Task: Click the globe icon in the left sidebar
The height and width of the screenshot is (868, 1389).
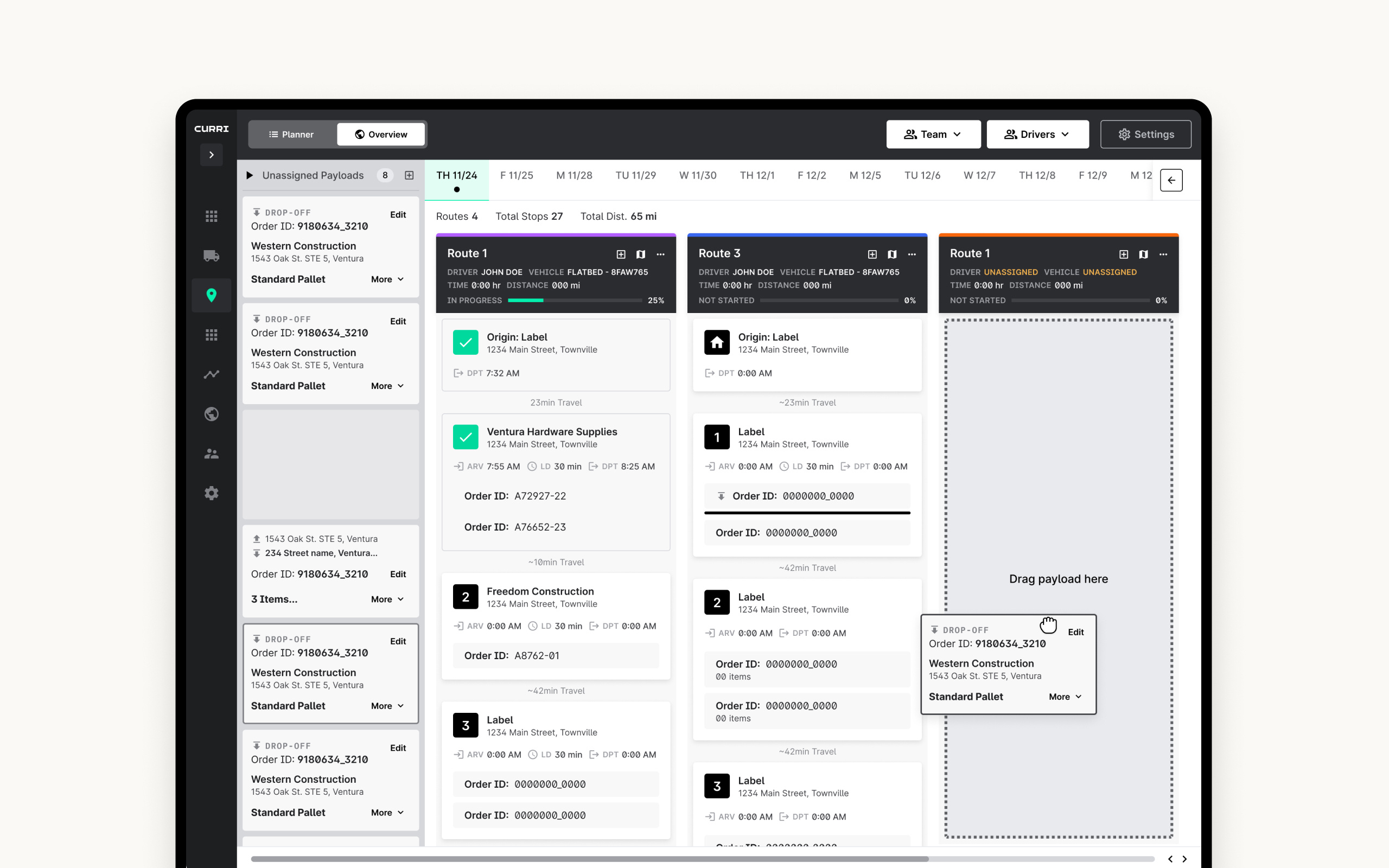Action: point(212,414)
